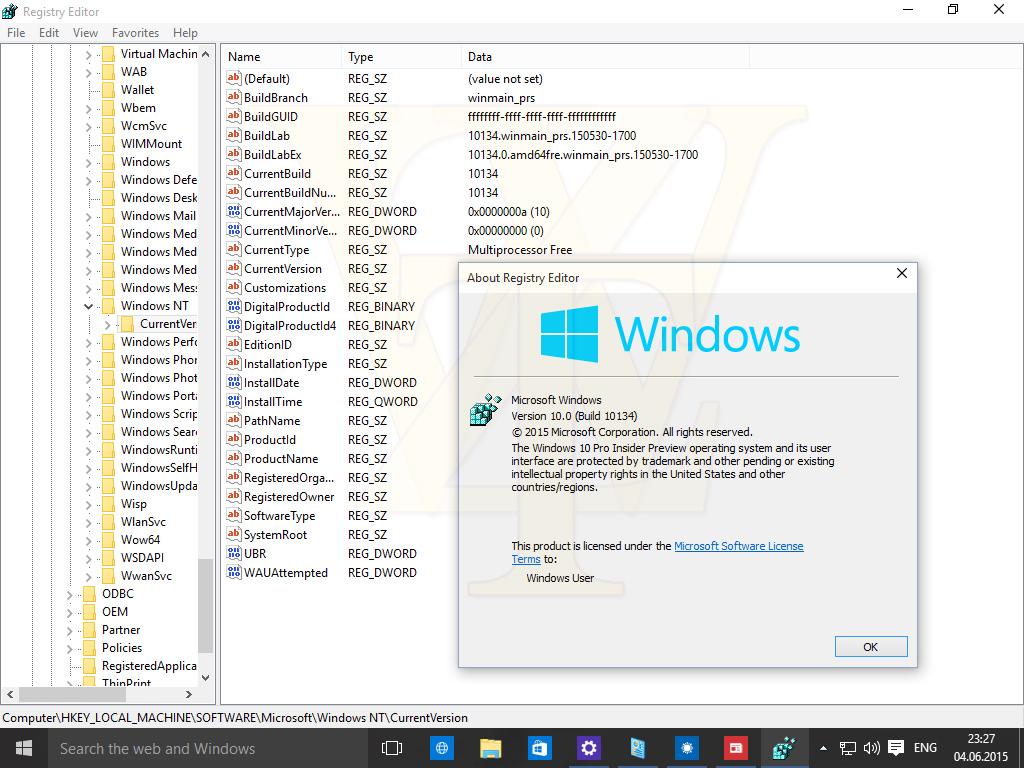Select the EditionID value

(268, 344)
